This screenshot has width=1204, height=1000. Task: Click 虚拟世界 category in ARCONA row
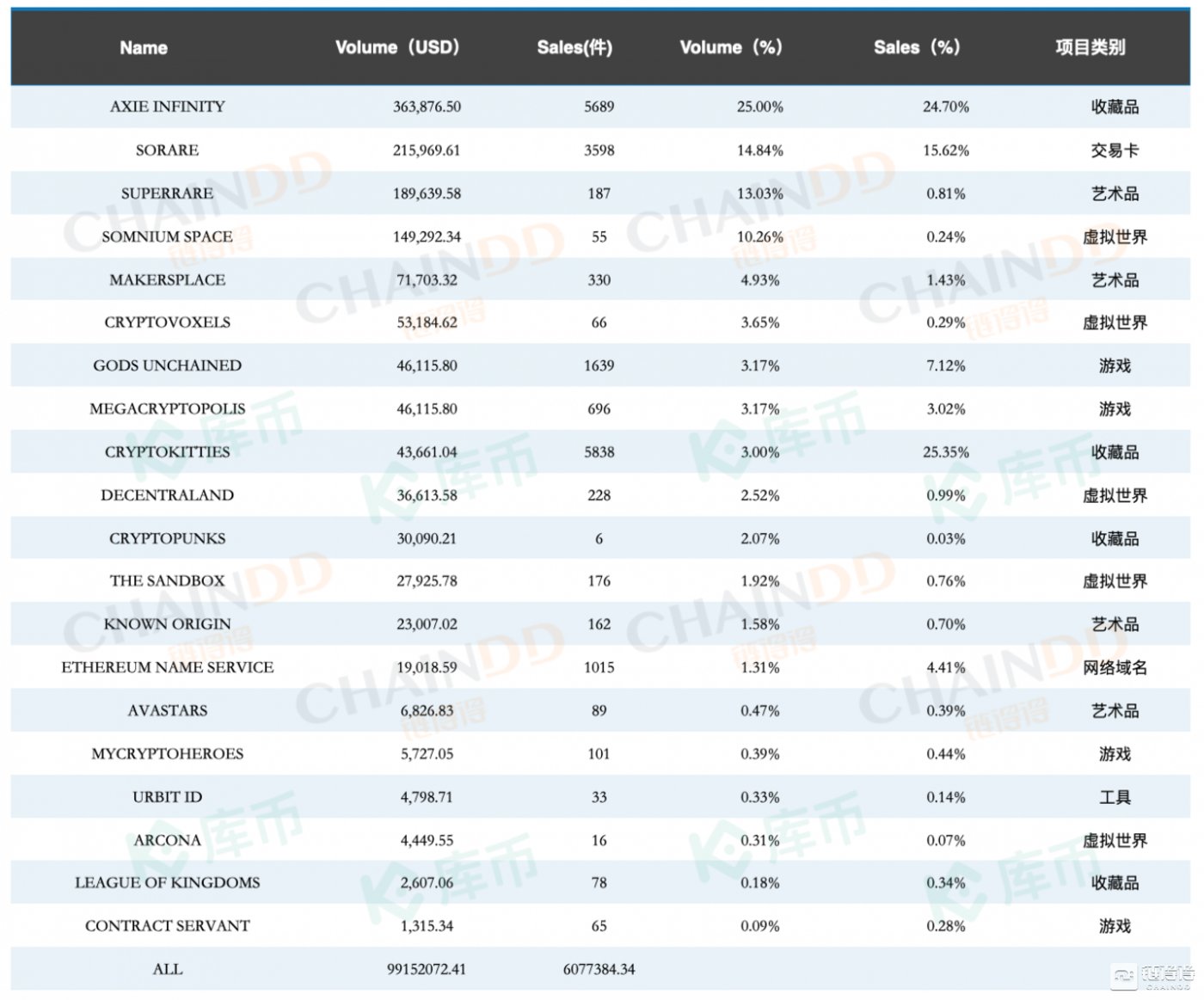(x=1115, y=840)
